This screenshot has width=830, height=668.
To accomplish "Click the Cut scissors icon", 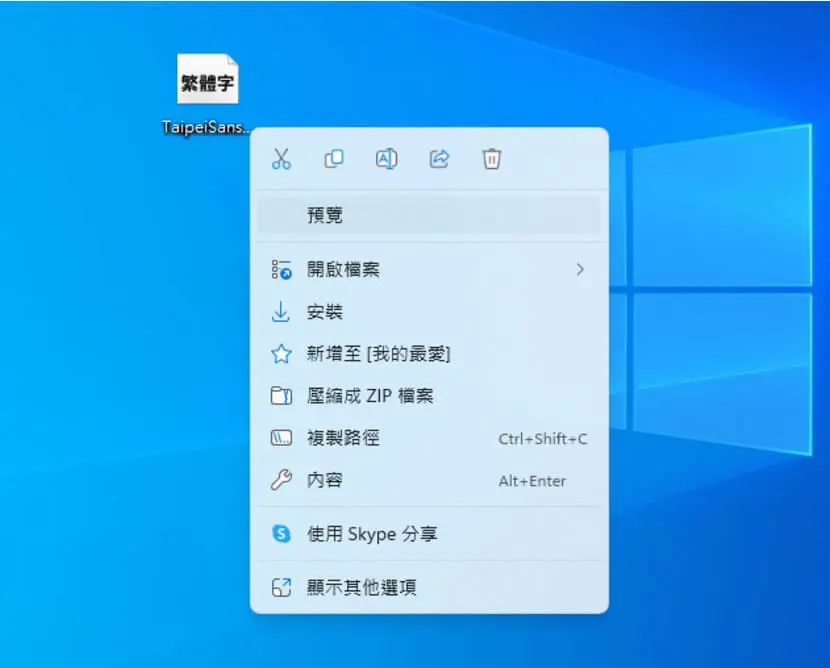I will click(x=281, y=159).
